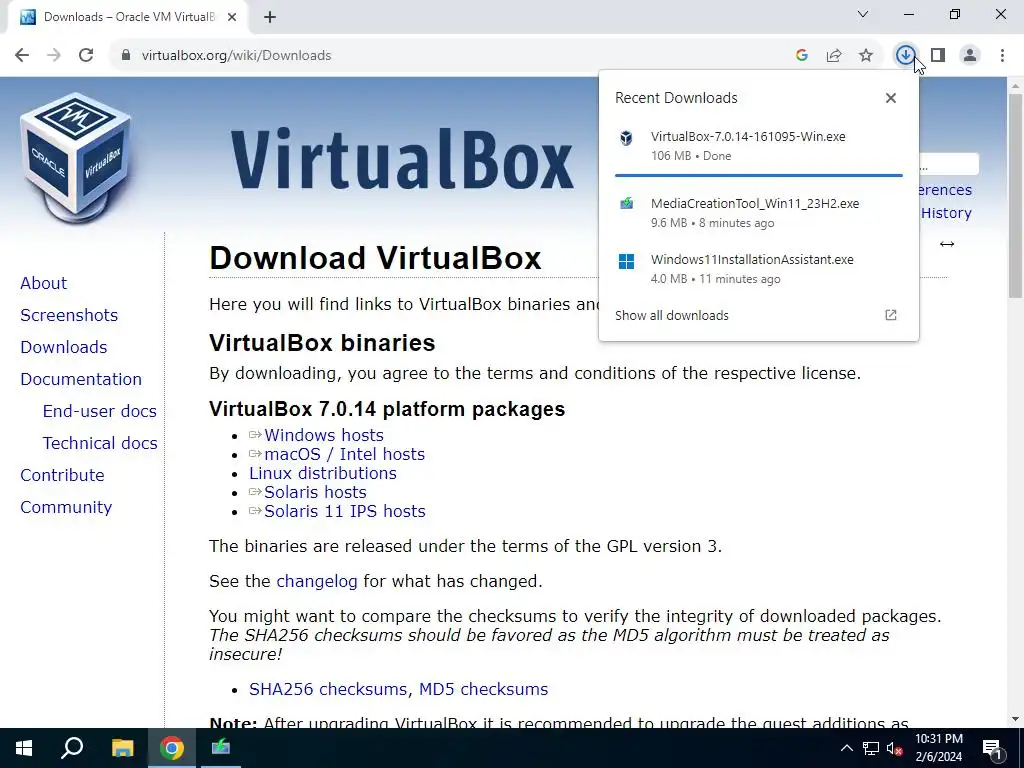Click the History link

946,213
